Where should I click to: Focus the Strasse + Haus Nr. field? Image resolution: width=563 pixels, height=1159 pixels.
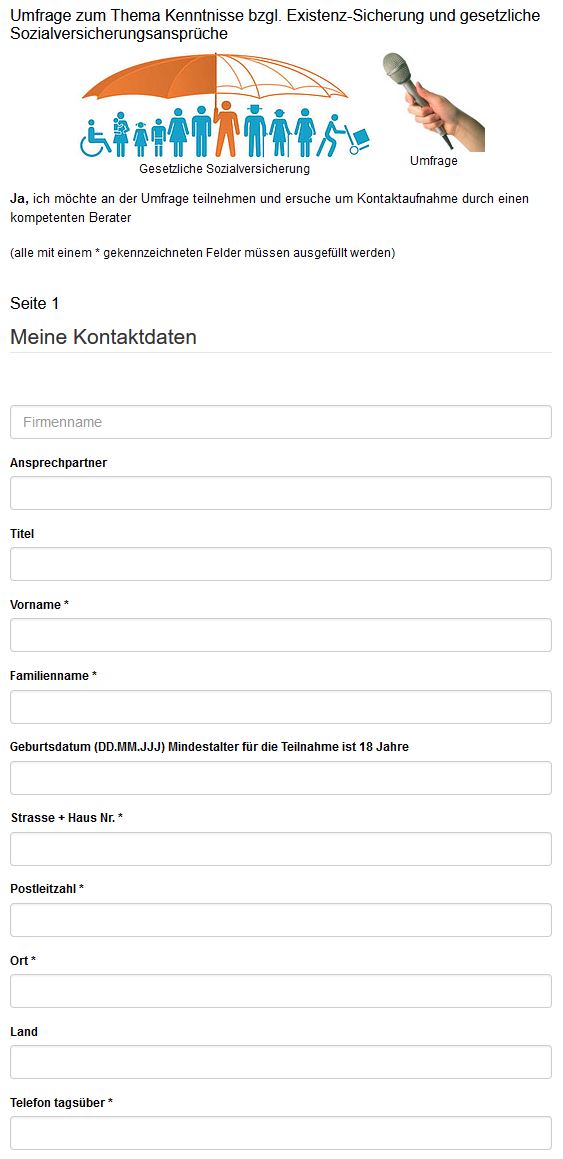(x=281, y=849)
